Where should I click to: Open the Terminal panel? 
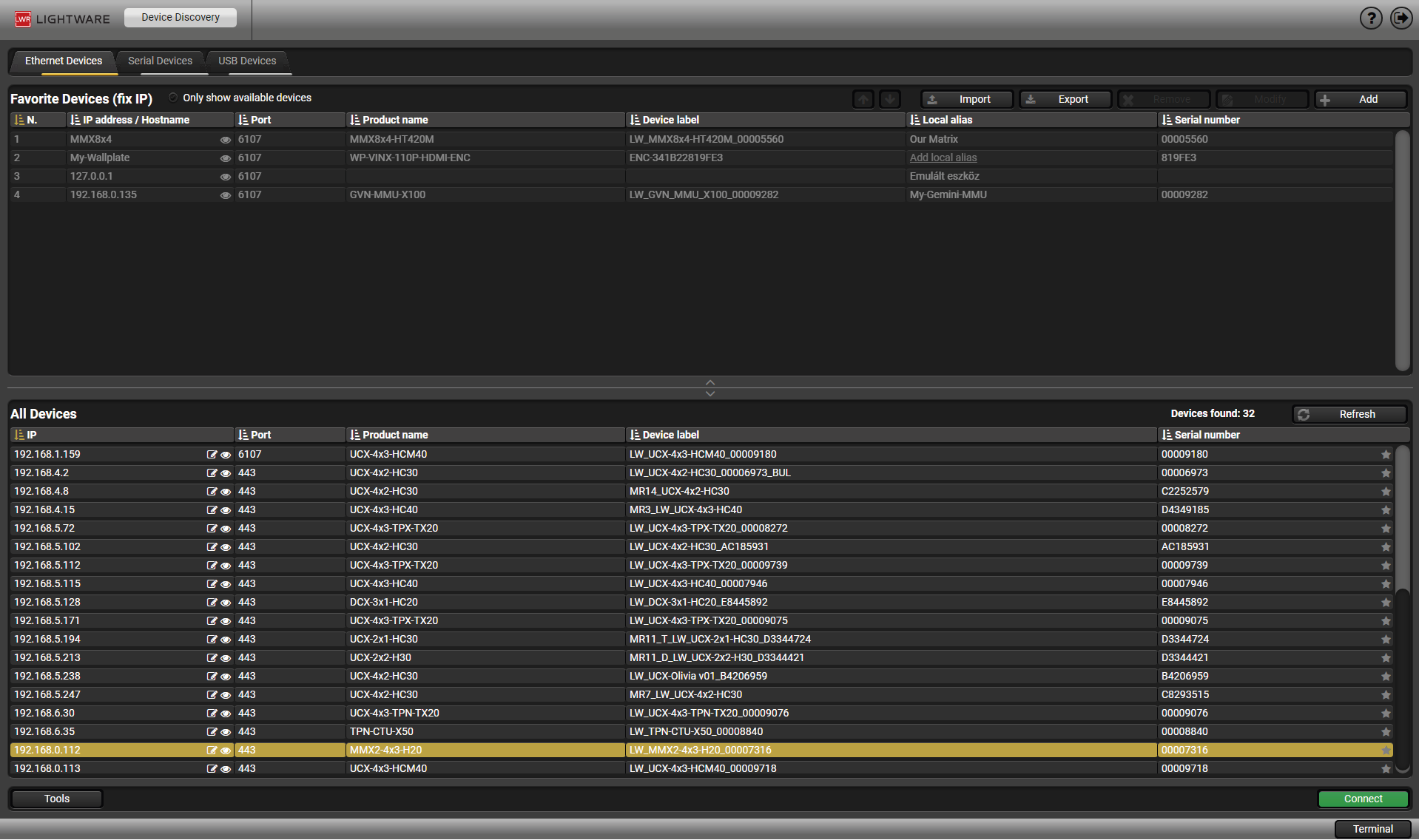coord(1373,829)
